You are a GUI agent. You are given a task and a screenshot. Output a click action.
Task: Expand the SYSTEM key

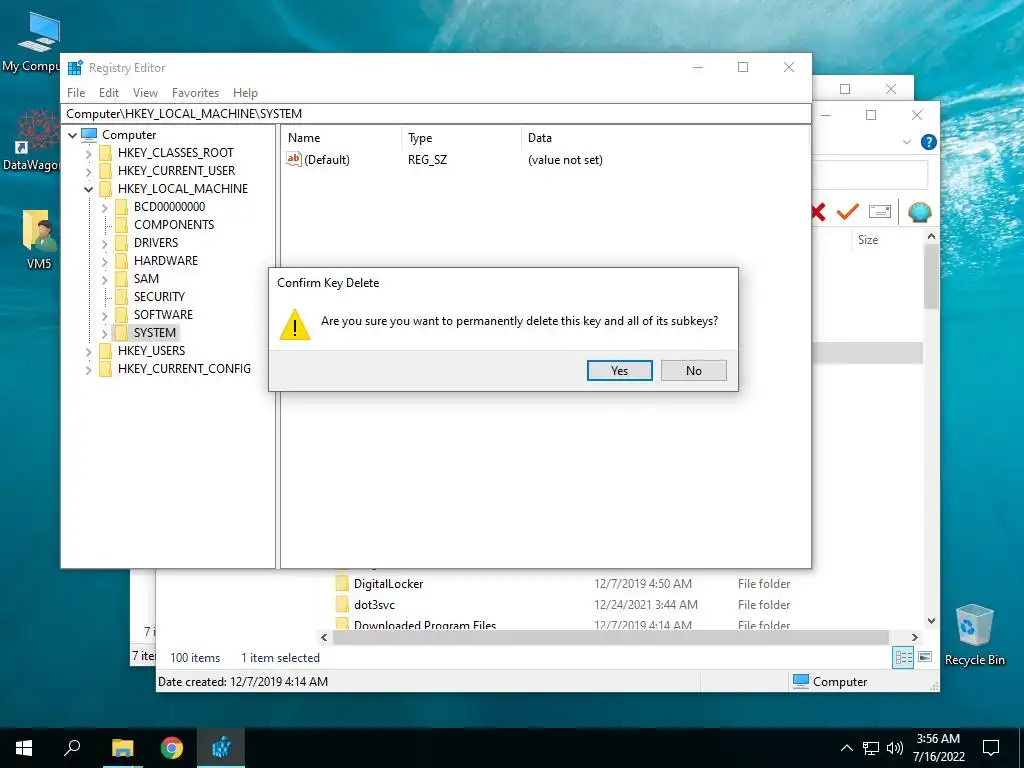point(104,333)
